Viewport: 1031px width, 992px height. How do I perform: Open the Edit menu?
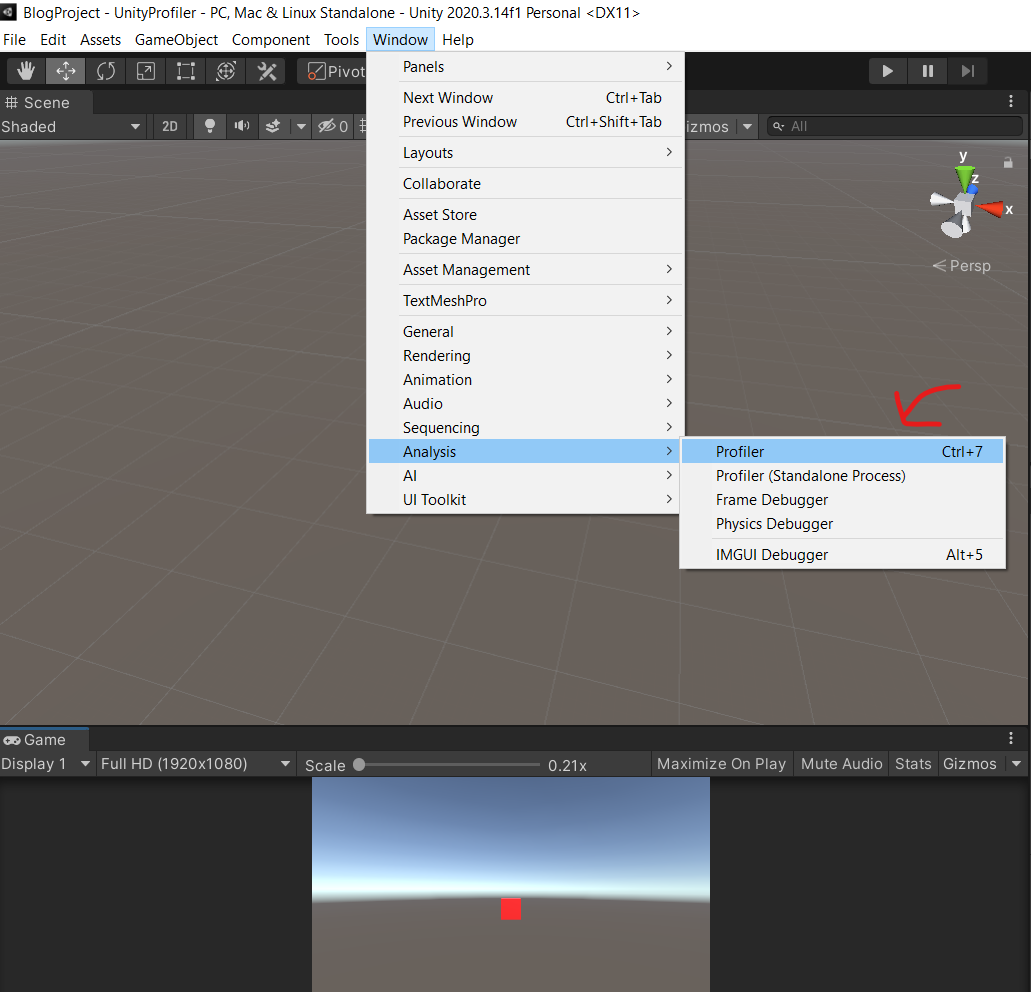click(x=53, y=39)
